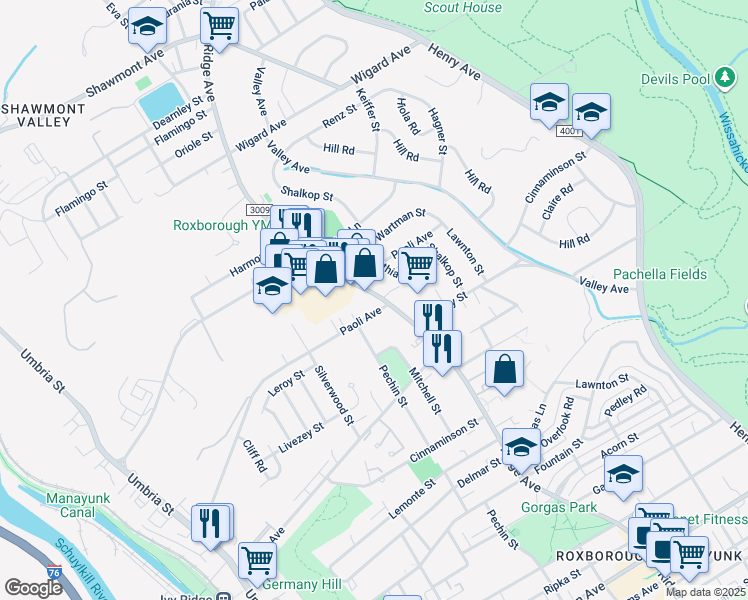This screenshot has height=600, width=748.
Task: Click the Scout House label
Action: coord(463,7)
